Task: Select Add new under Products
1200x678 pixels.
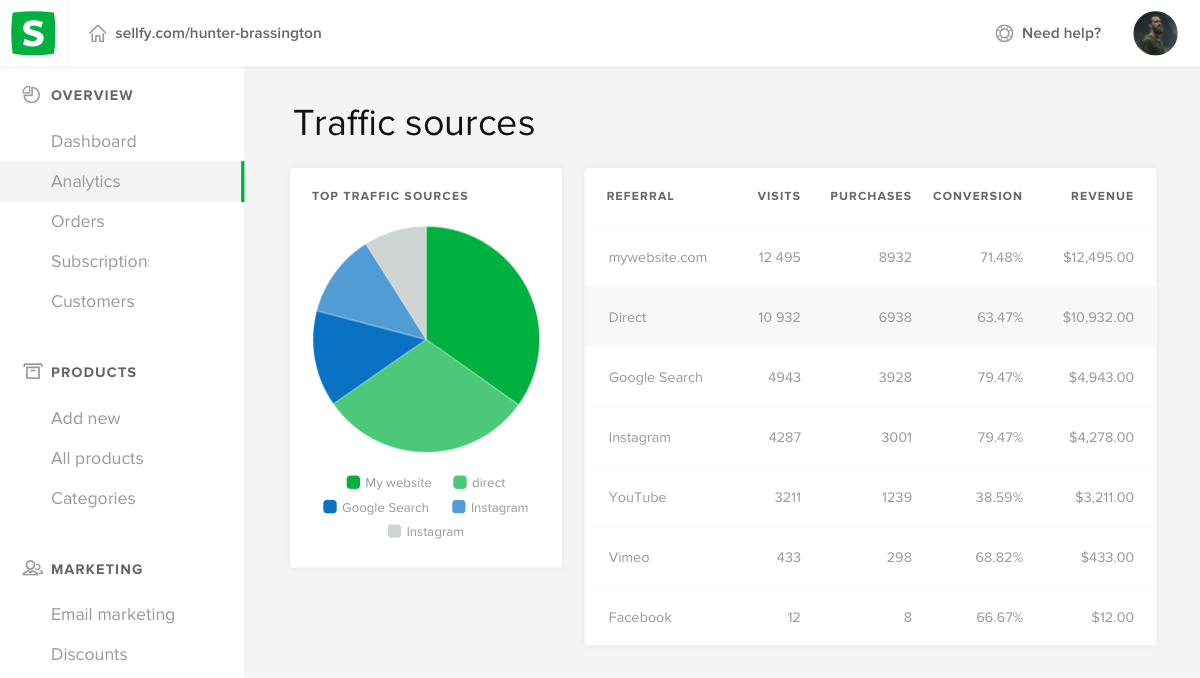Action: [x=86, y=418]
